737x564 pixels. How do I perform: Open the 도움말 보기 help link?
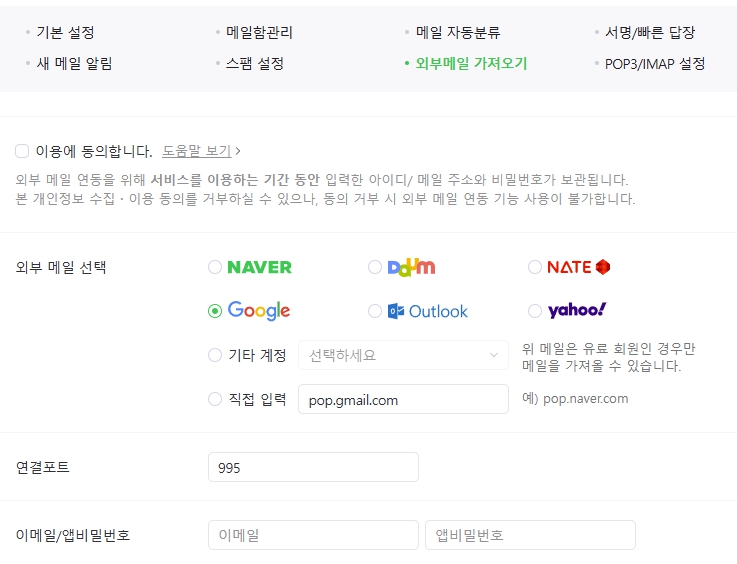coord(196,151)
